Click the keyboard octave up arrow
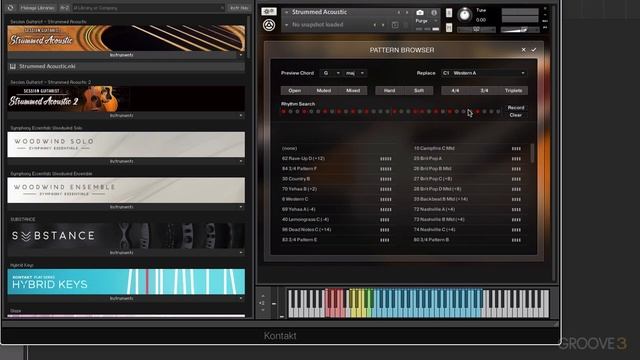640x360 pixels. pos(262,296)
